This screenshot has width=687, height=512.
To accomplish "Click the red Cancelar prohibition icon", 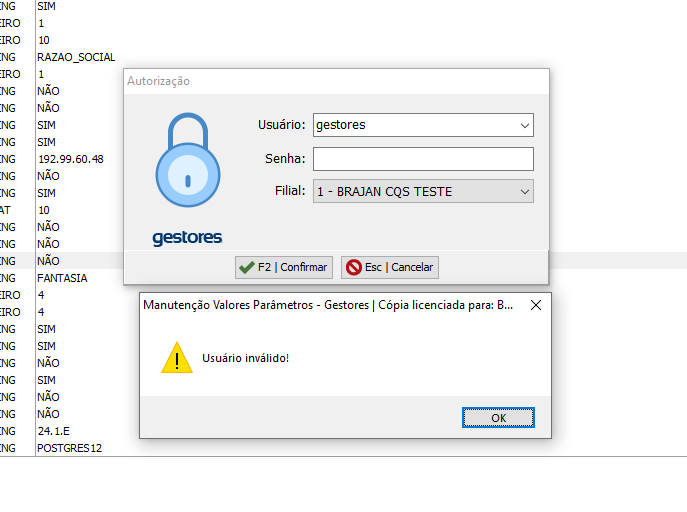I will click(x=352, y=267).
